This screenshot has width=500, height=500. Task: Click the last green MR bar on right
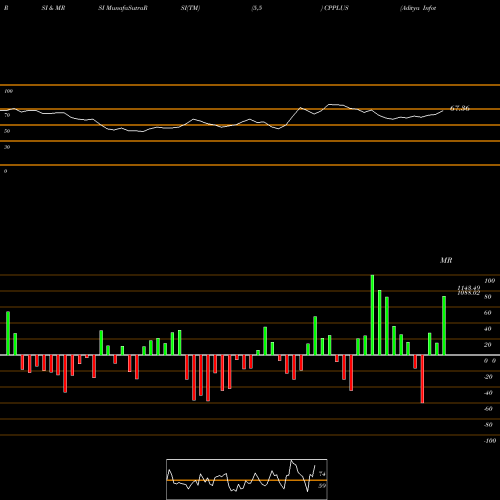click(444, 326)
